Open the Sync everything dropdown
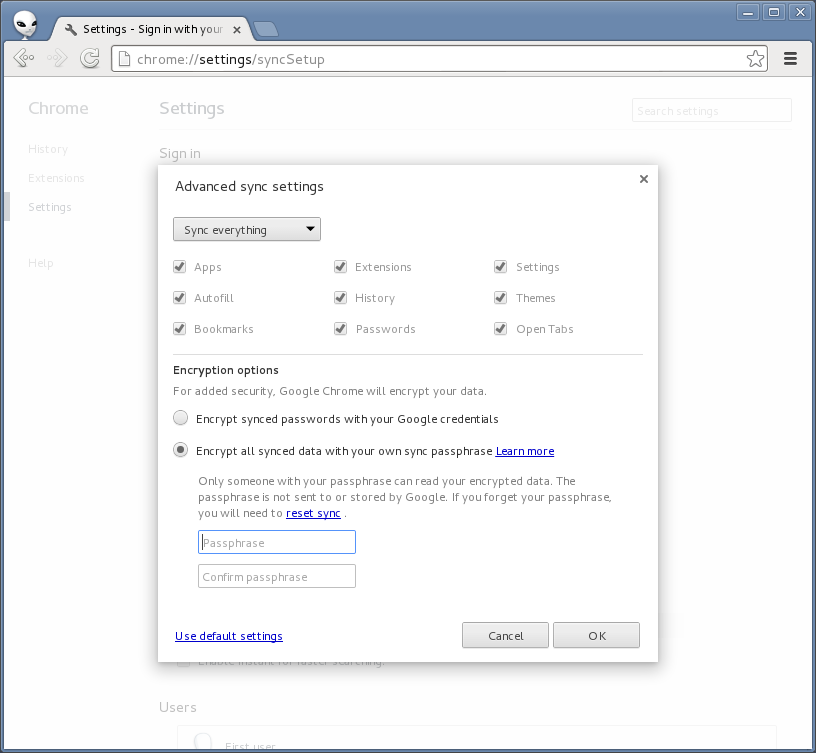 coord(246,229)
